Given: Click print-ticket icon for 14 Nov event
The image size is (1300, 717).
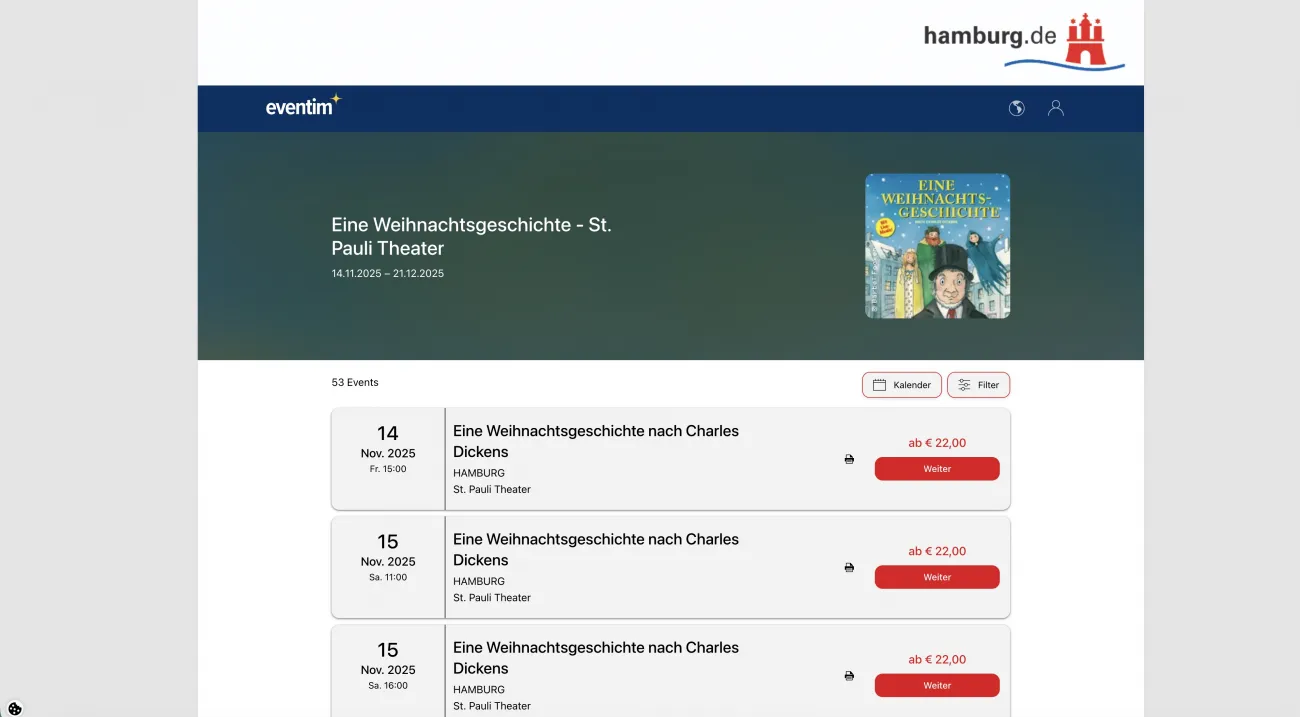Looking at the screenshot, I should [x=849, y=459].
